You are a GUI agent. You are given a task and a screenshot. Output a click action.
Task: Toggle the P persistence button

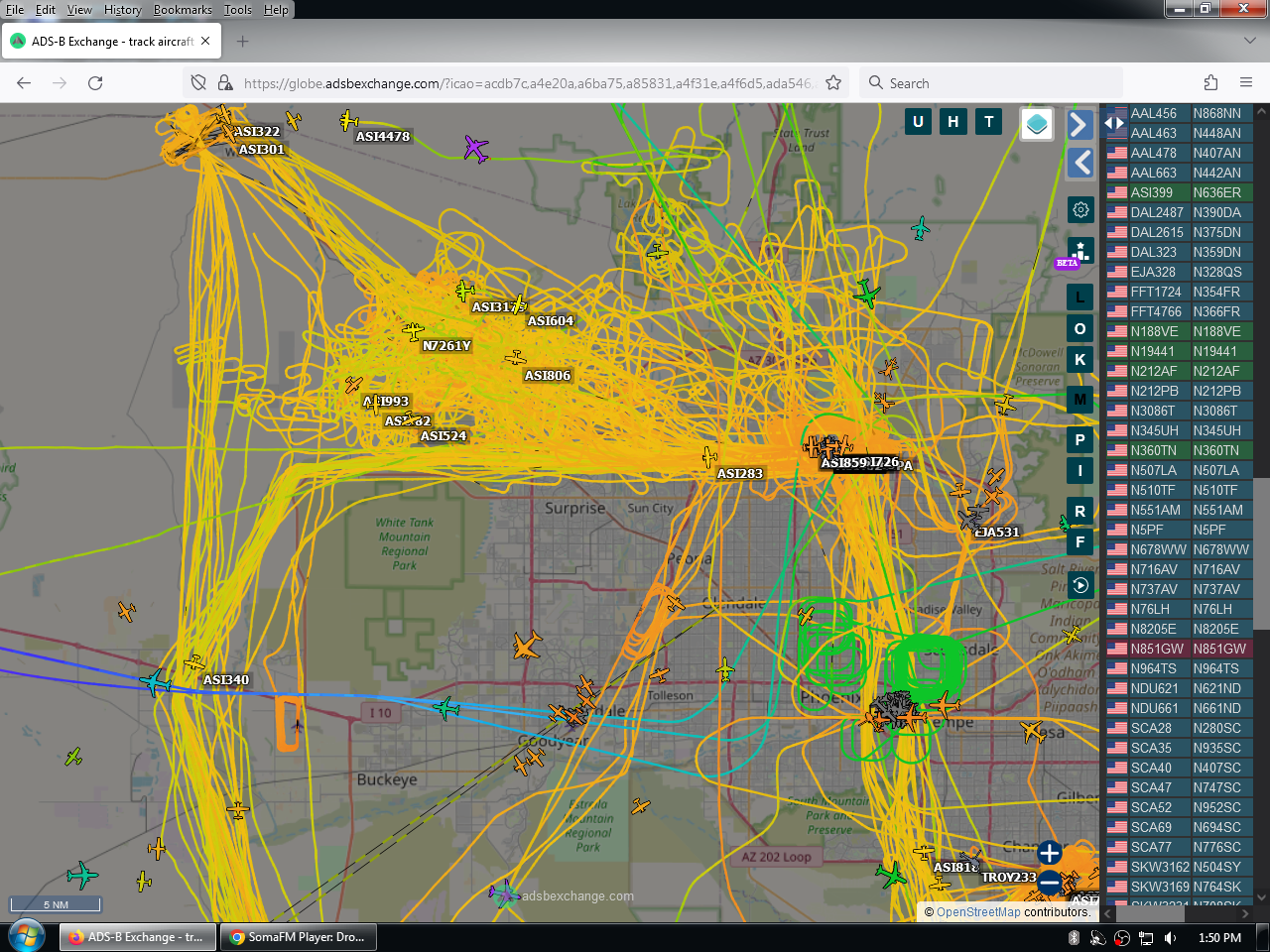pyautogui.click(x=1080, y=439)
